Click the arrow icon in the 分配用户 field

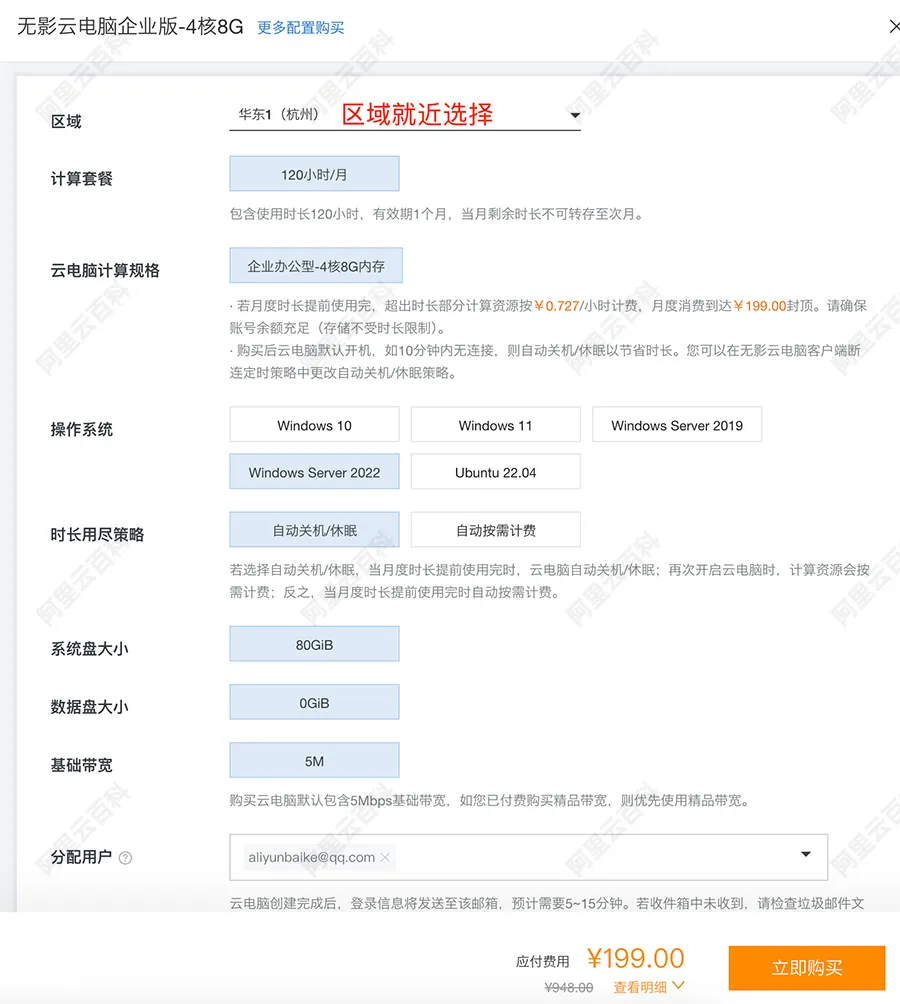click(x=805, y=855)
